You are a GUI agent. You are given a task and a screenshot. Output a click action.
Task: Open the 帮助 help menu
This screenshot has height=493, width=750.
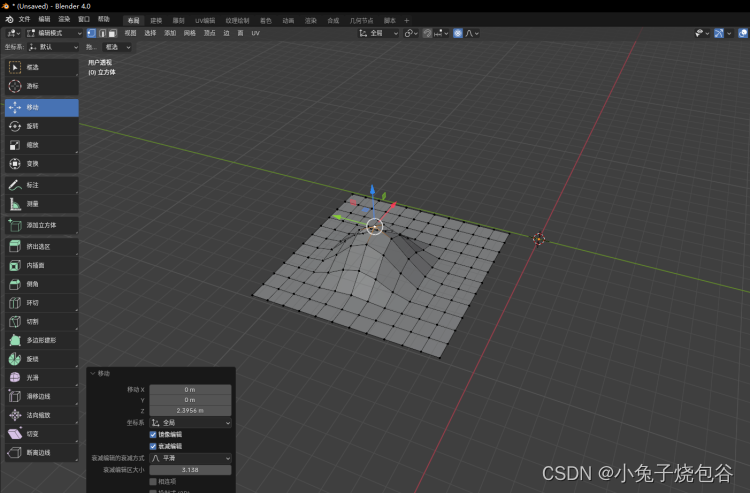(104, 20)
